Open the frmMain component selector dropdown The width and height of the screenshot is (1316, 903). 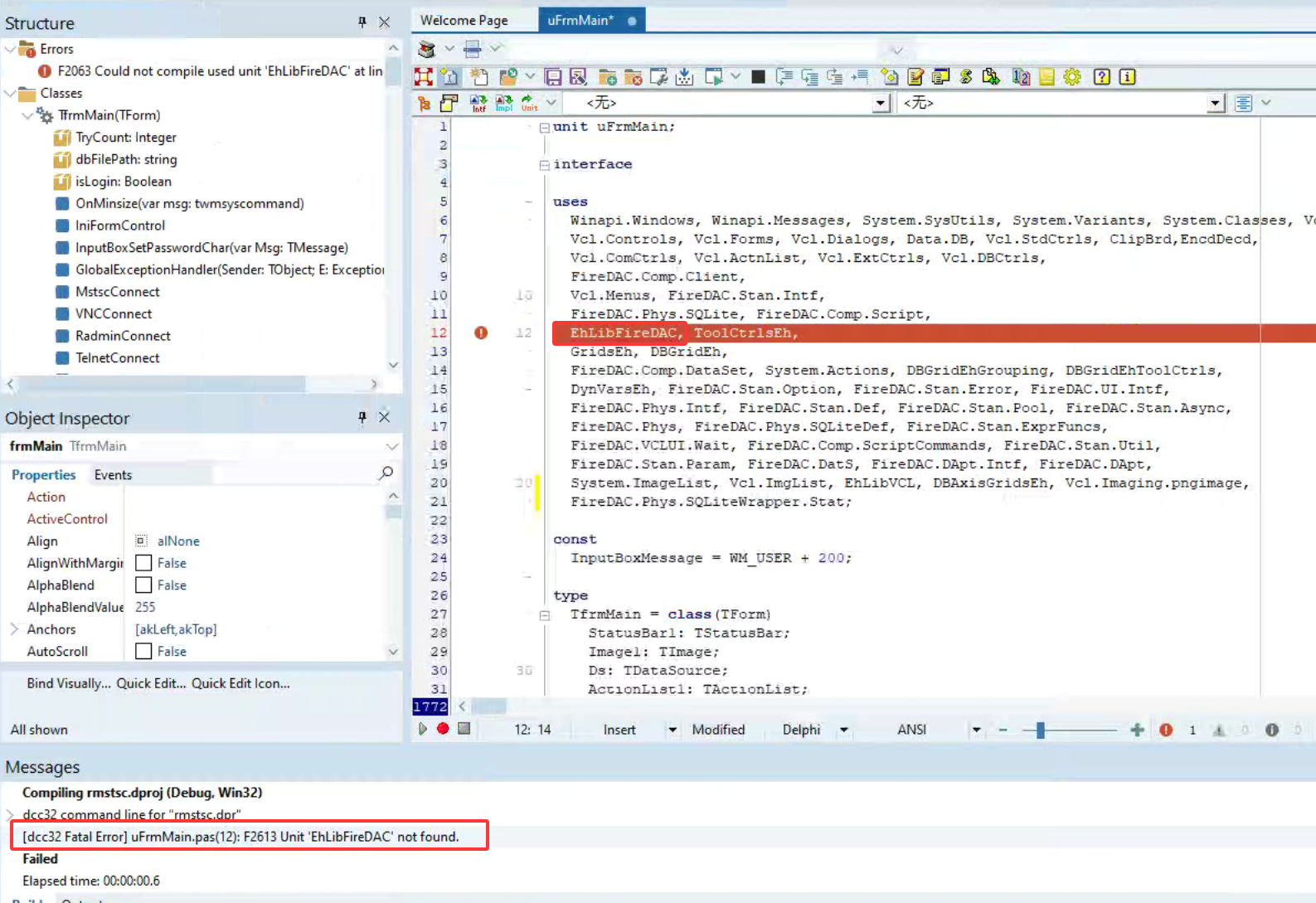391,446
